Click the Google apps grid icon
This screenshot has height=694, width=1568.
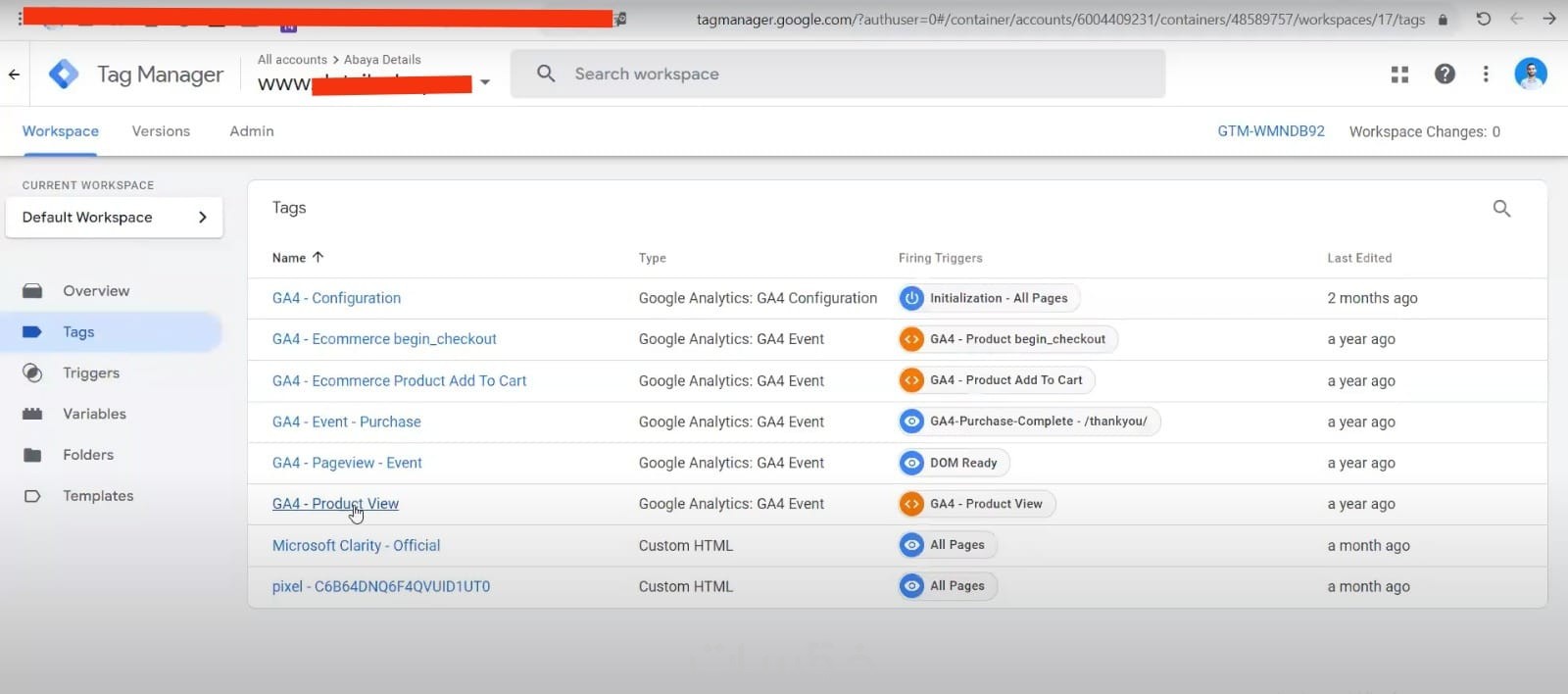(x=1399, y=74)
